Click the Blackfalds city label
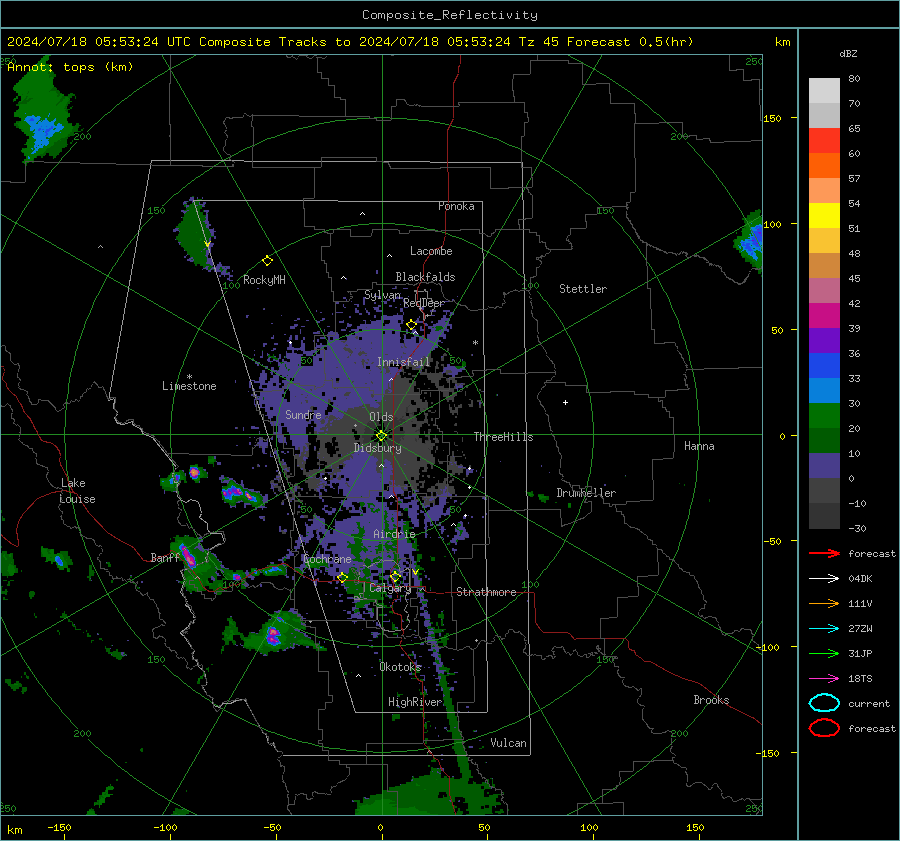 pyautogui.click(x=425, y=277)
